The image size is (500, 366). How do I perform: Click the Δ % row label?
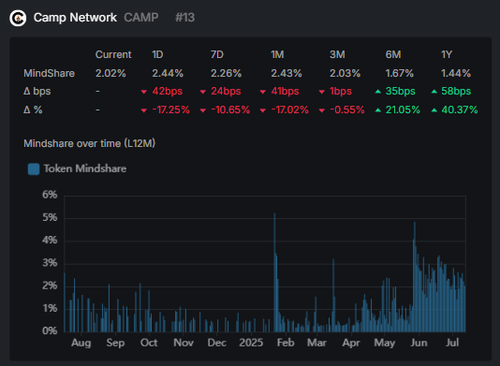33,110
